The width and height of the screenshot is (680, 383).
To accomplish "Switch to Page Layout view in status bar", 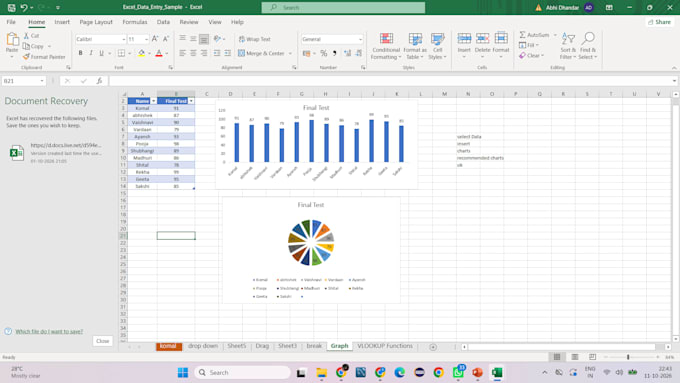I will [575, 357].
